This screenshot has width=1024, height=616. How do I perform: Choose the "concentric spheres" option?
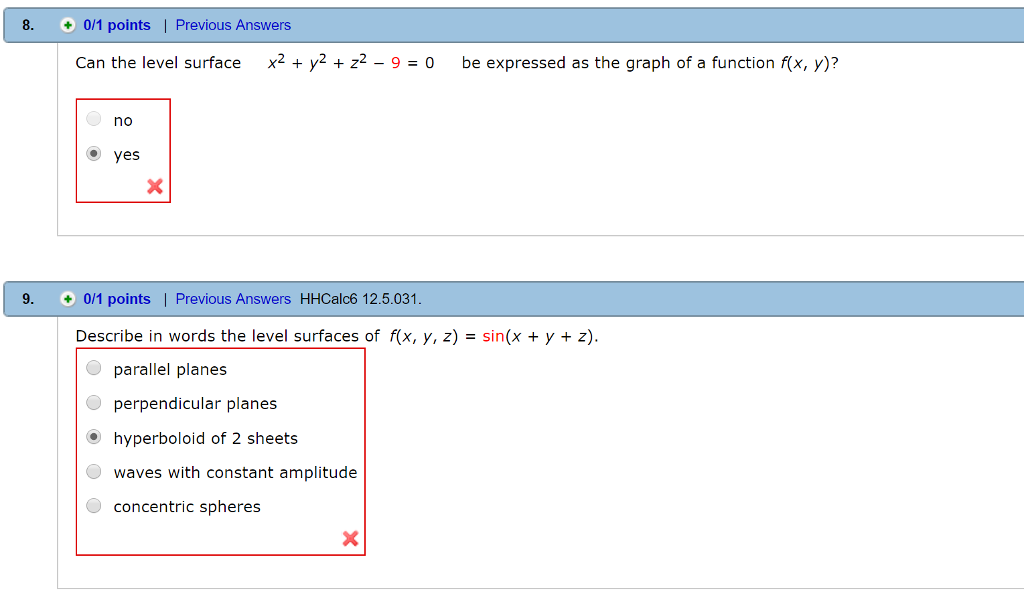click(93, 505)
